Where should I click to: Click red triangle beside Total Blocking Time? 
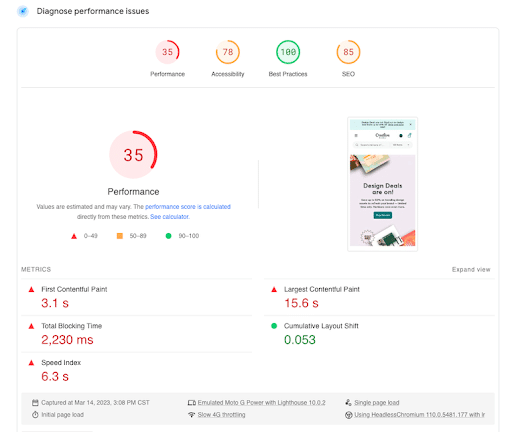point(31,326)
